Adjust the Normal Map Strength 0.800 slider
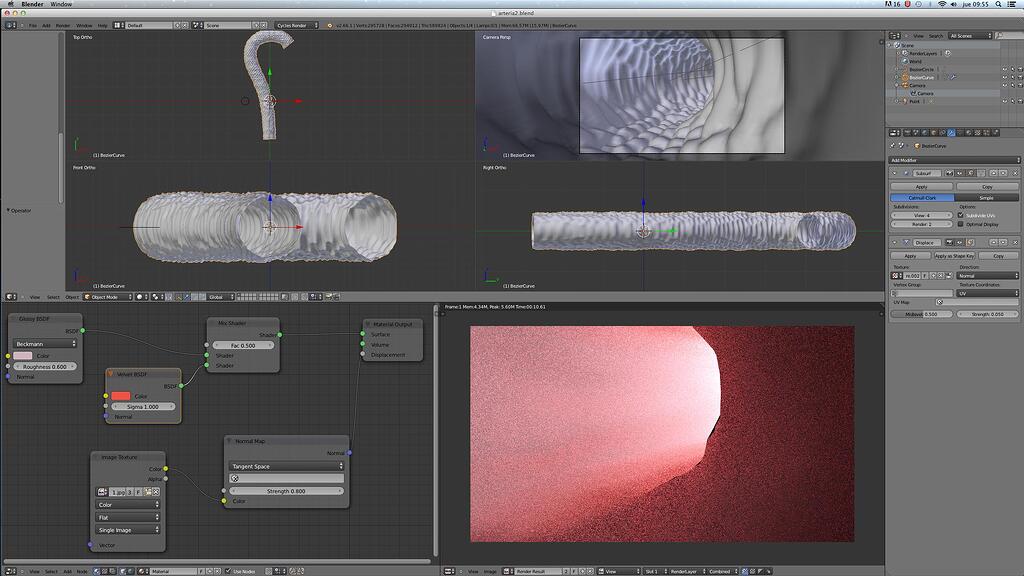The image size is (1024, 576). coord(286,491)
